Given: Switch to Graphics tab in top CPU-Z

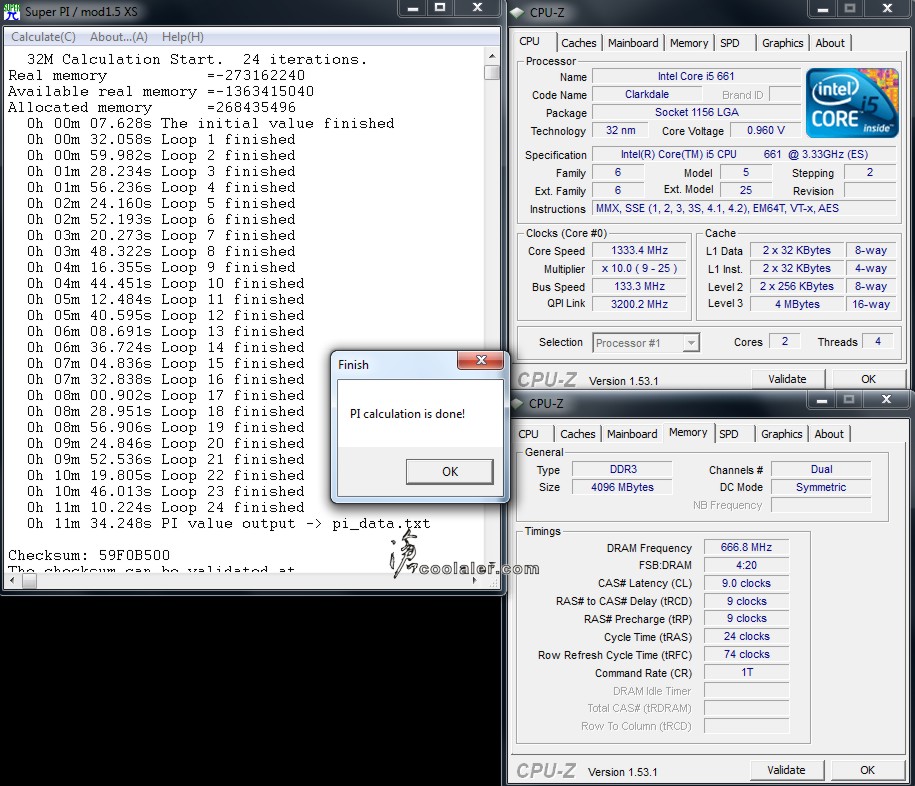Looking at the screenshot, I should 782,43.
